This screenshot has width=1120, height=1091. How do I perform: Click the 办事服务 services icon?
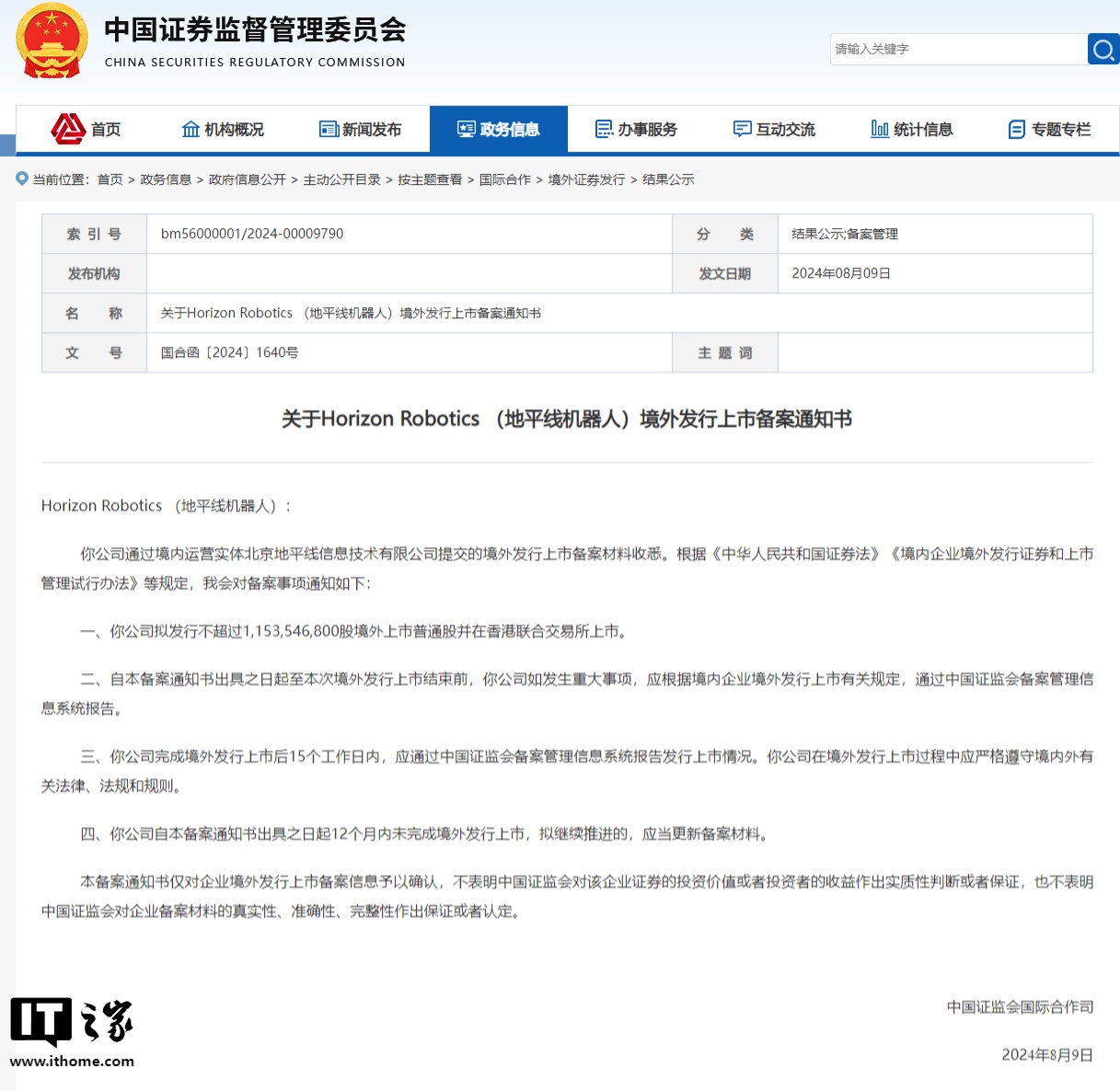click(604, 129)
